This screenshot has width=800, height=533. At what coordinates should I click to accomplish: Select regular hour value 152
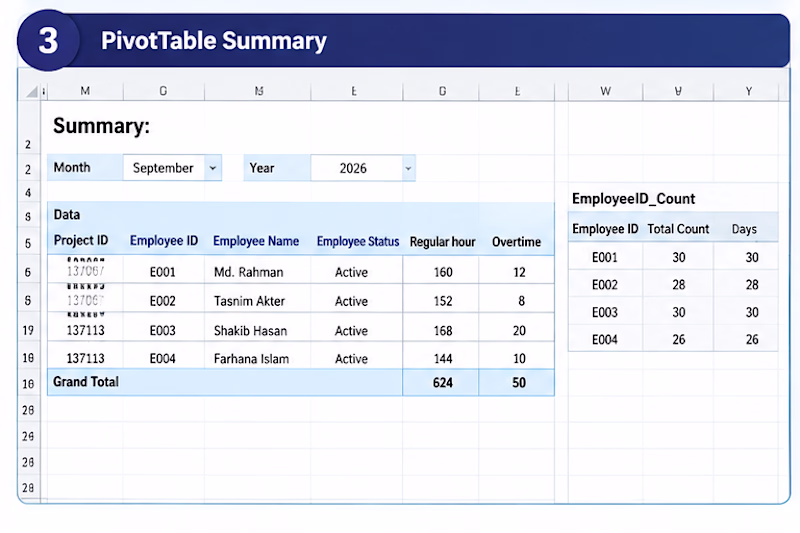[x=443, y=301]
